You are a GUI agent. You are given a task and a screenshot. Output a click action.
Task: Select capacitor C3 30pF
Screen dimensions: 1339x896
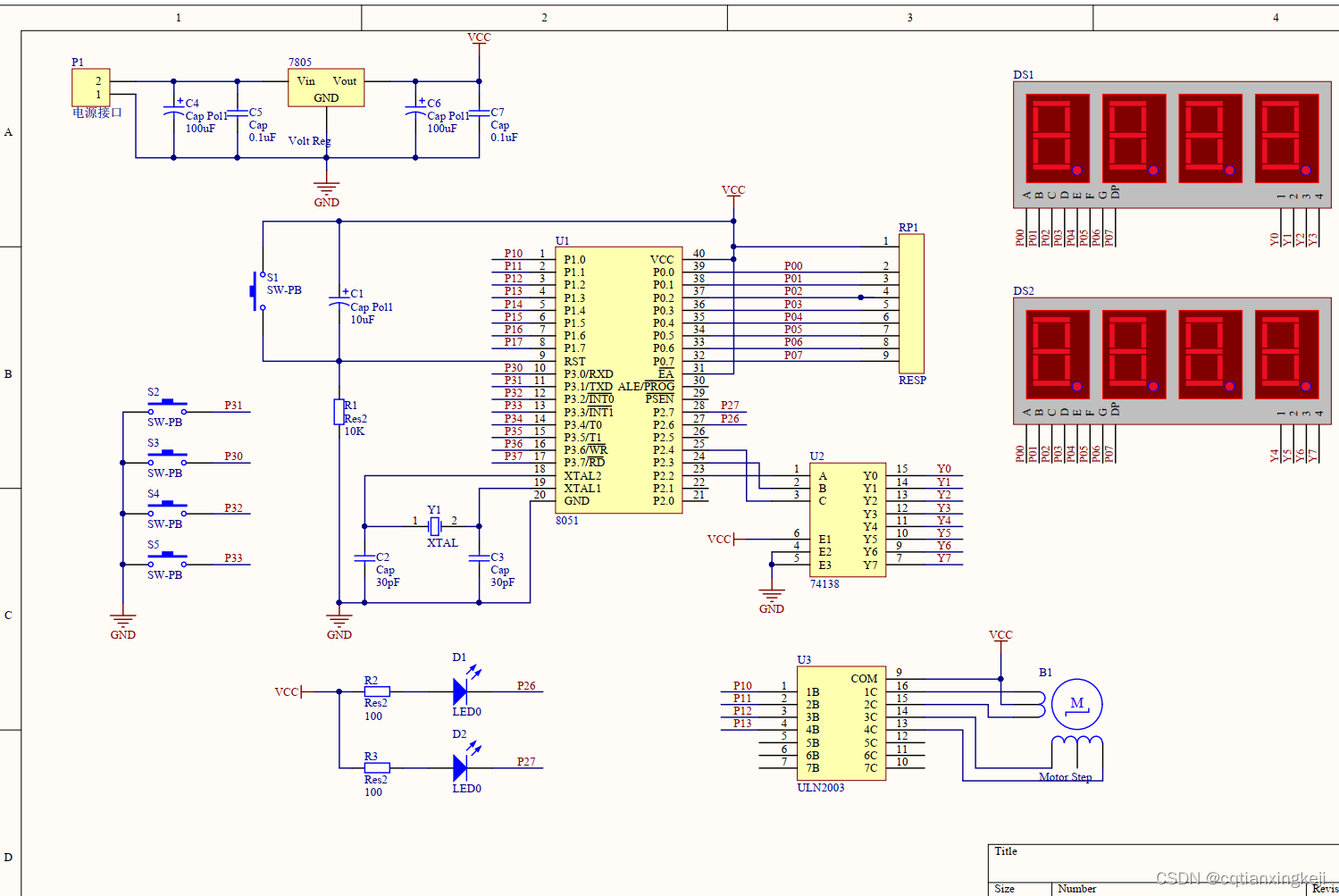click(x=479, y=557)
